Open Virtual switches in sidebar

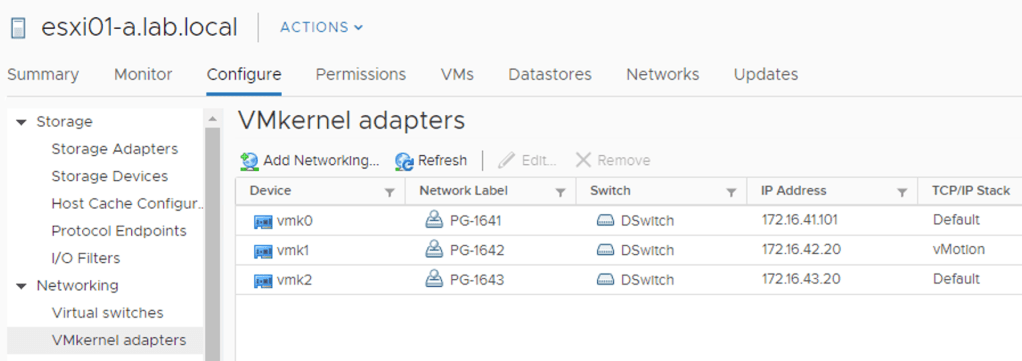click(108, 313)
